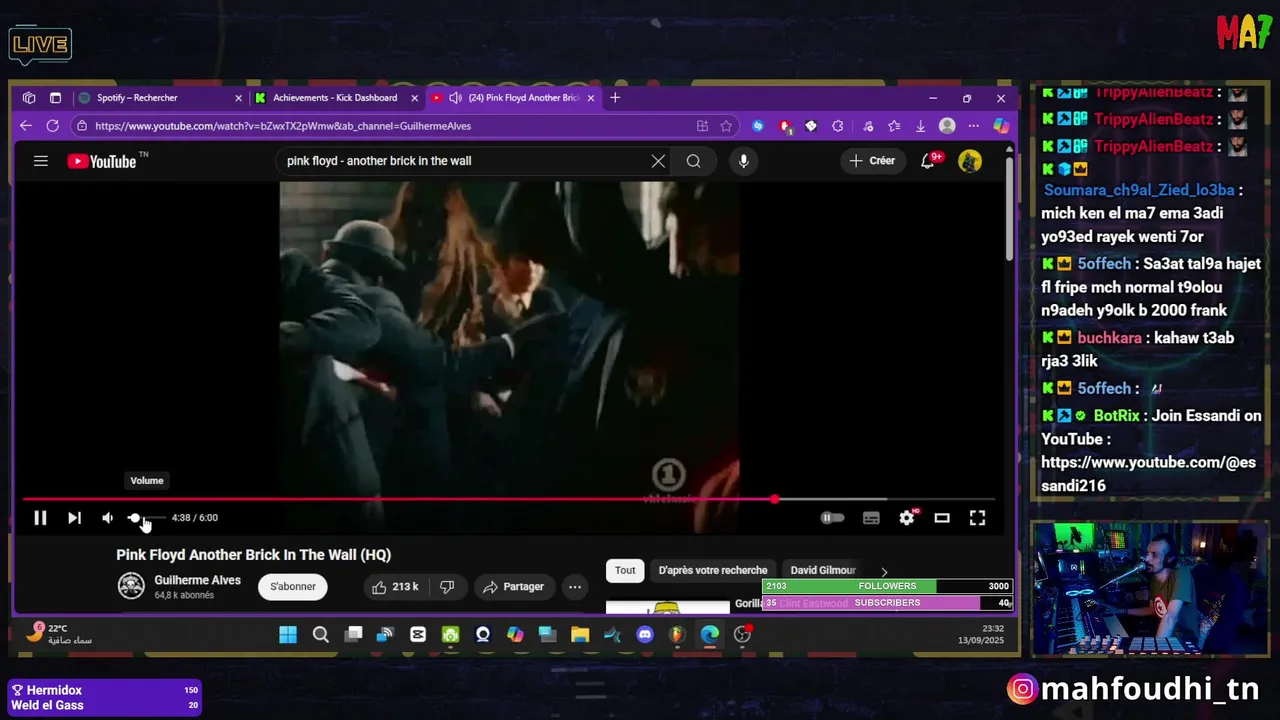This screenshot has height=720, width=1280.
Task: Open the YouTube guide hamburger menu
Action: [41, 161]
